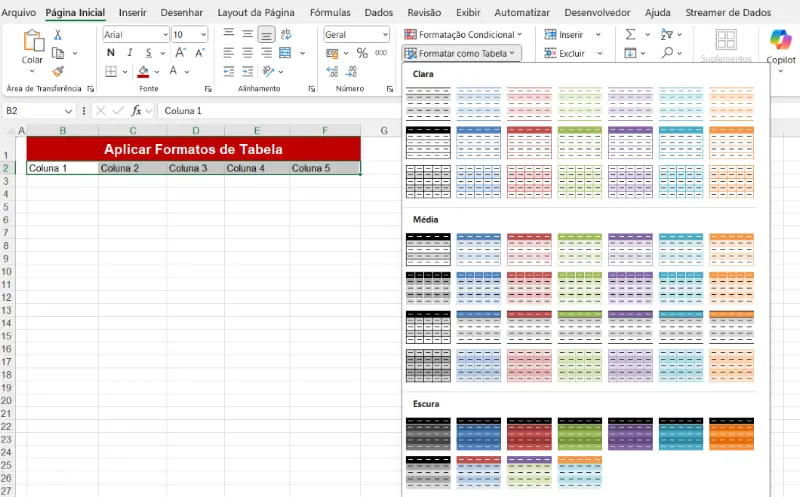The height and width of the screenshot is (497, 800).
Task: Select cell Coluna 3 in the sheet
Action: pyautogui.click(x=195, y=168)
